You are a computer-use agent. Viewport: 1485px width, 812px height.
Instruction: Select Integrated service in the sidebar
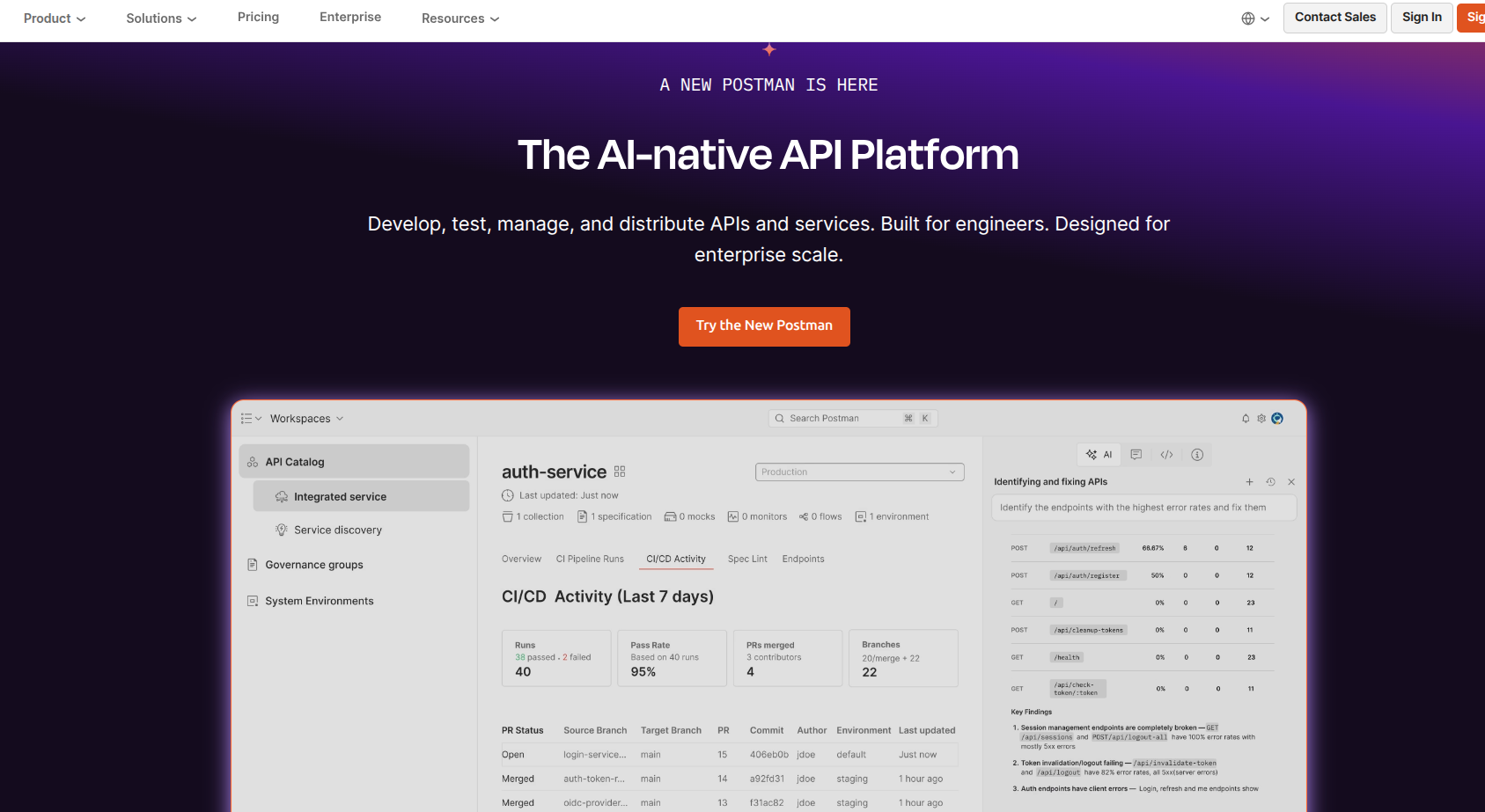361,496
